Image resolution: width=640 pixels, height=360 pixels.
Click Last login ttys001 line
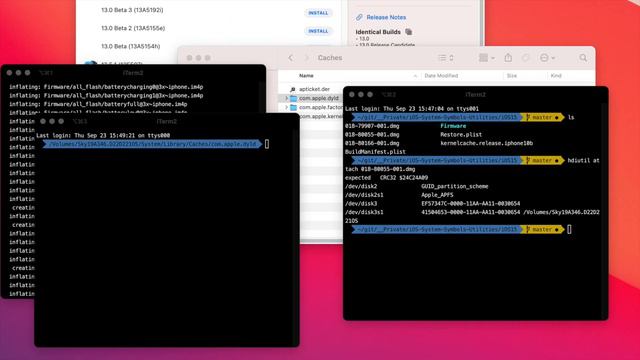(411, 109)
